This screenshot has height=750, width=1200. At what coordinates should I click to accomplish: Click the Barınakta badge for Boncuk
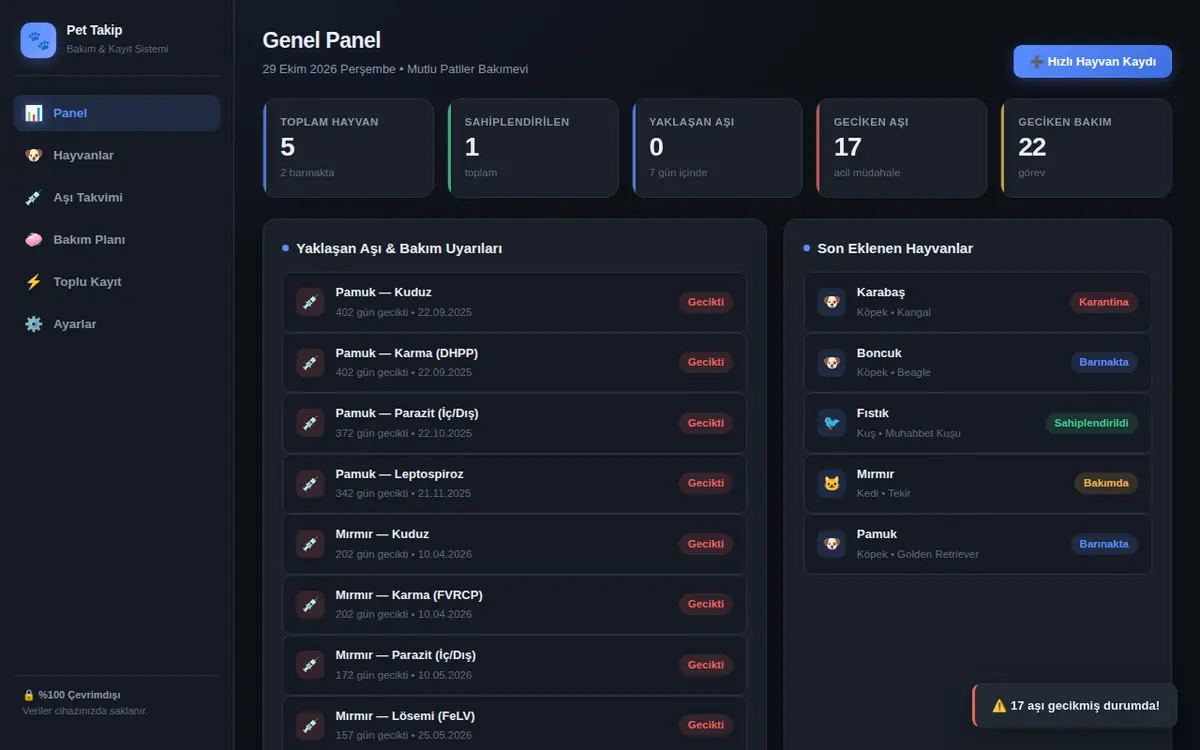click(x=1104, y=362)
